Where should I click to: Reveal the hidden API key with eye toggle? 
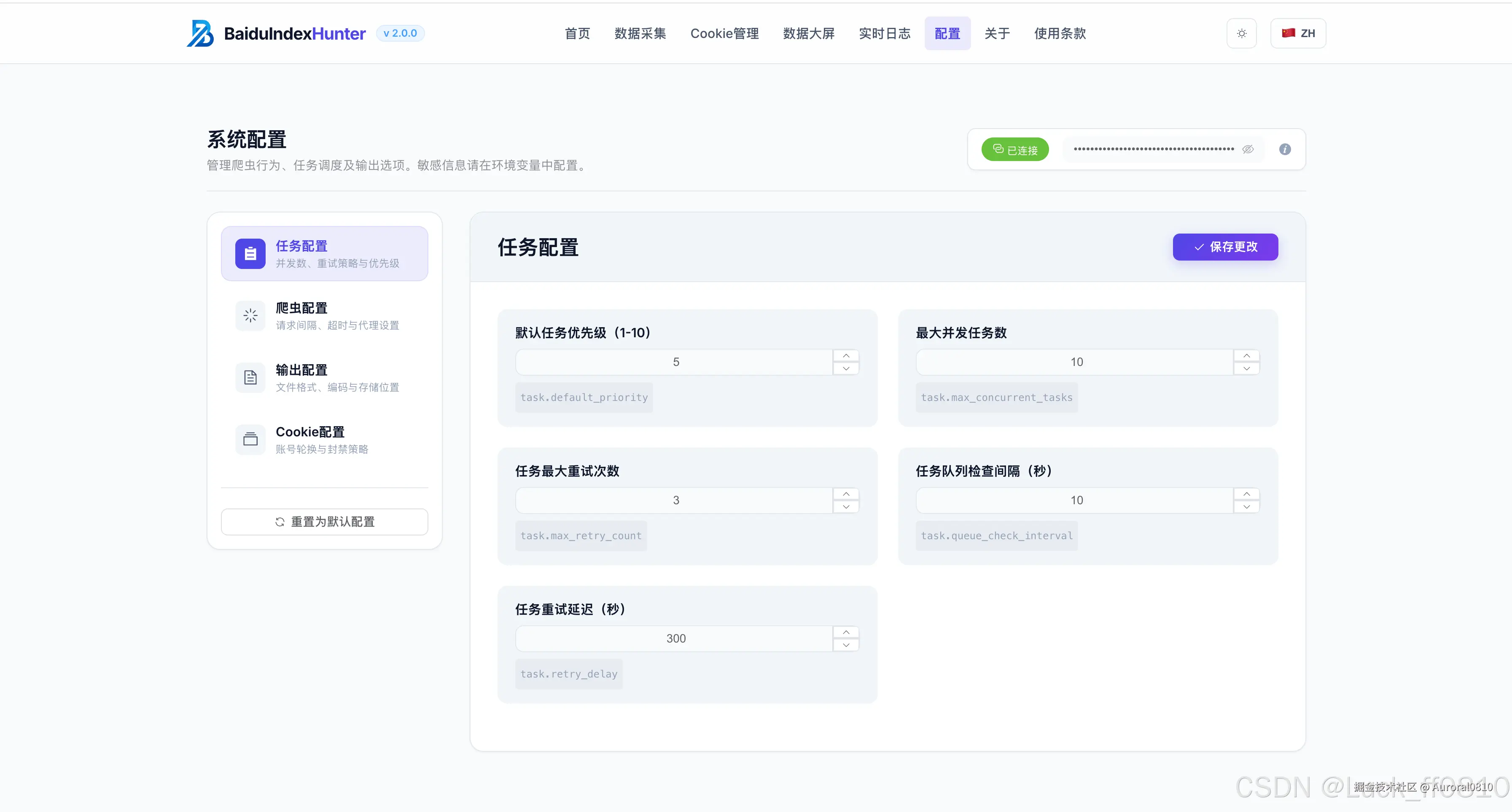(1248, 149)
